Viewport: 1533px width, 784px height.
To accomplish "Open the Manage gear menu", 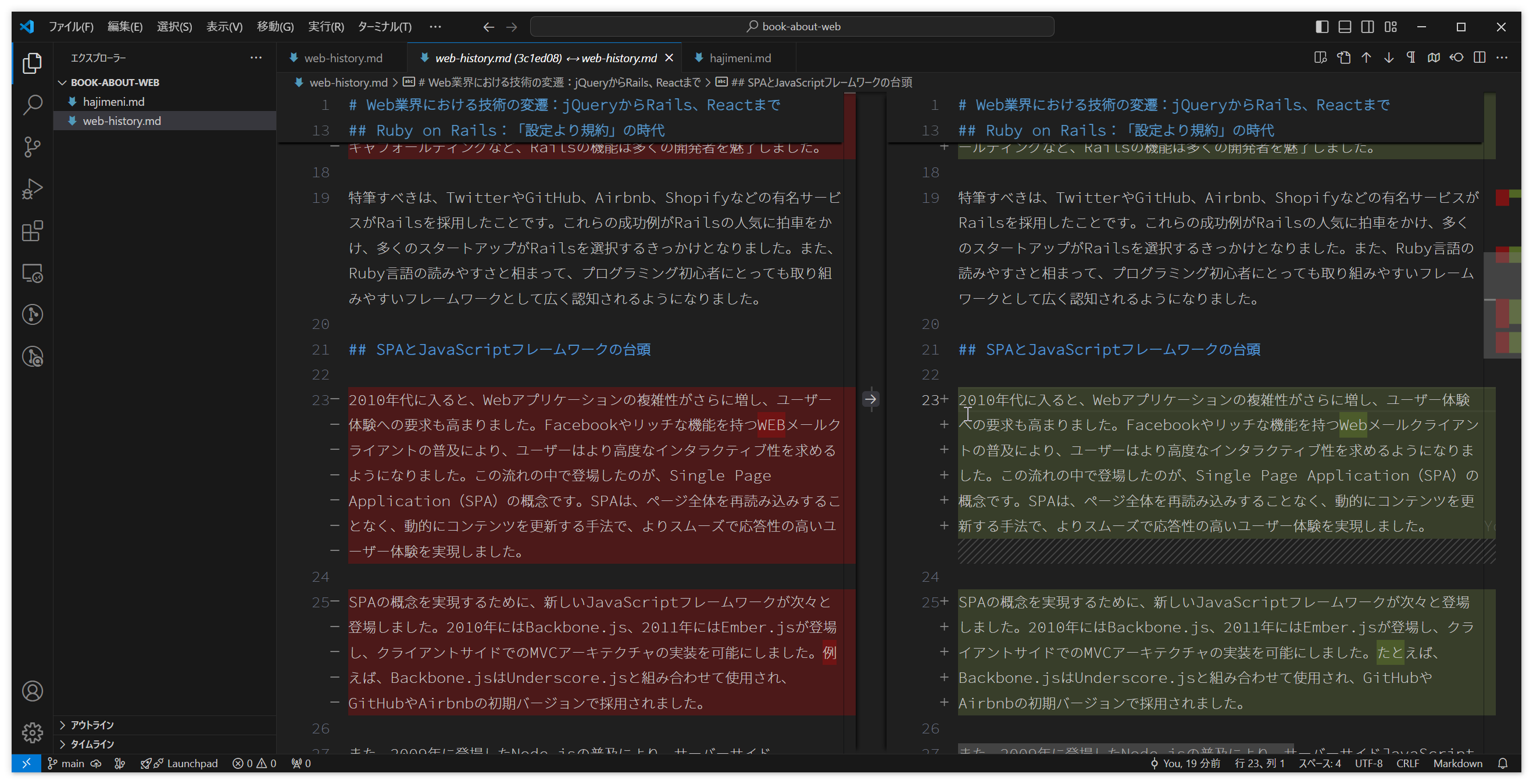I will [x=32, y=733].
